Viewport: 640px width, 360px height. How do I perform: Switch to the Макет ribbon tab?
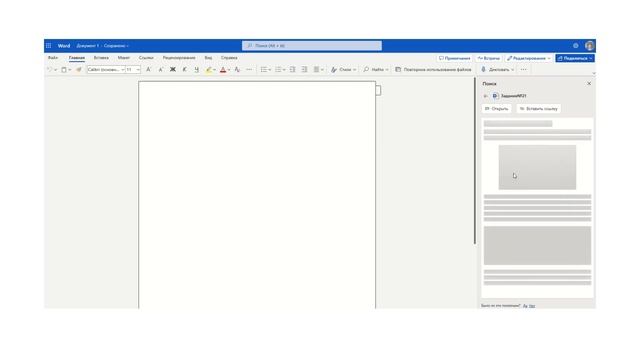(124, 58)
